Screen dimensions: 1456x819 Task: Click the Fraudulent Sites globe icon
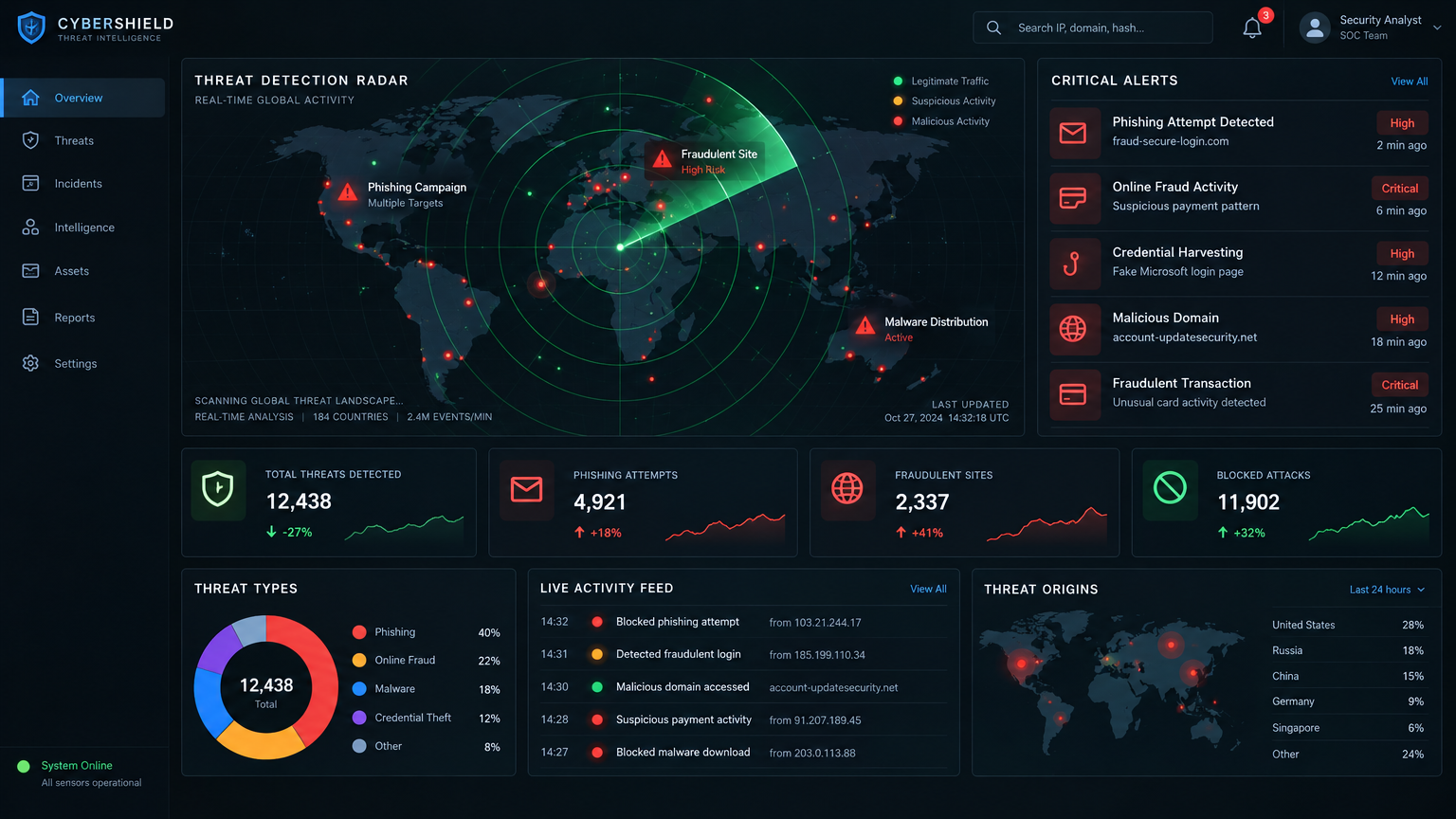tap(847, 489)
